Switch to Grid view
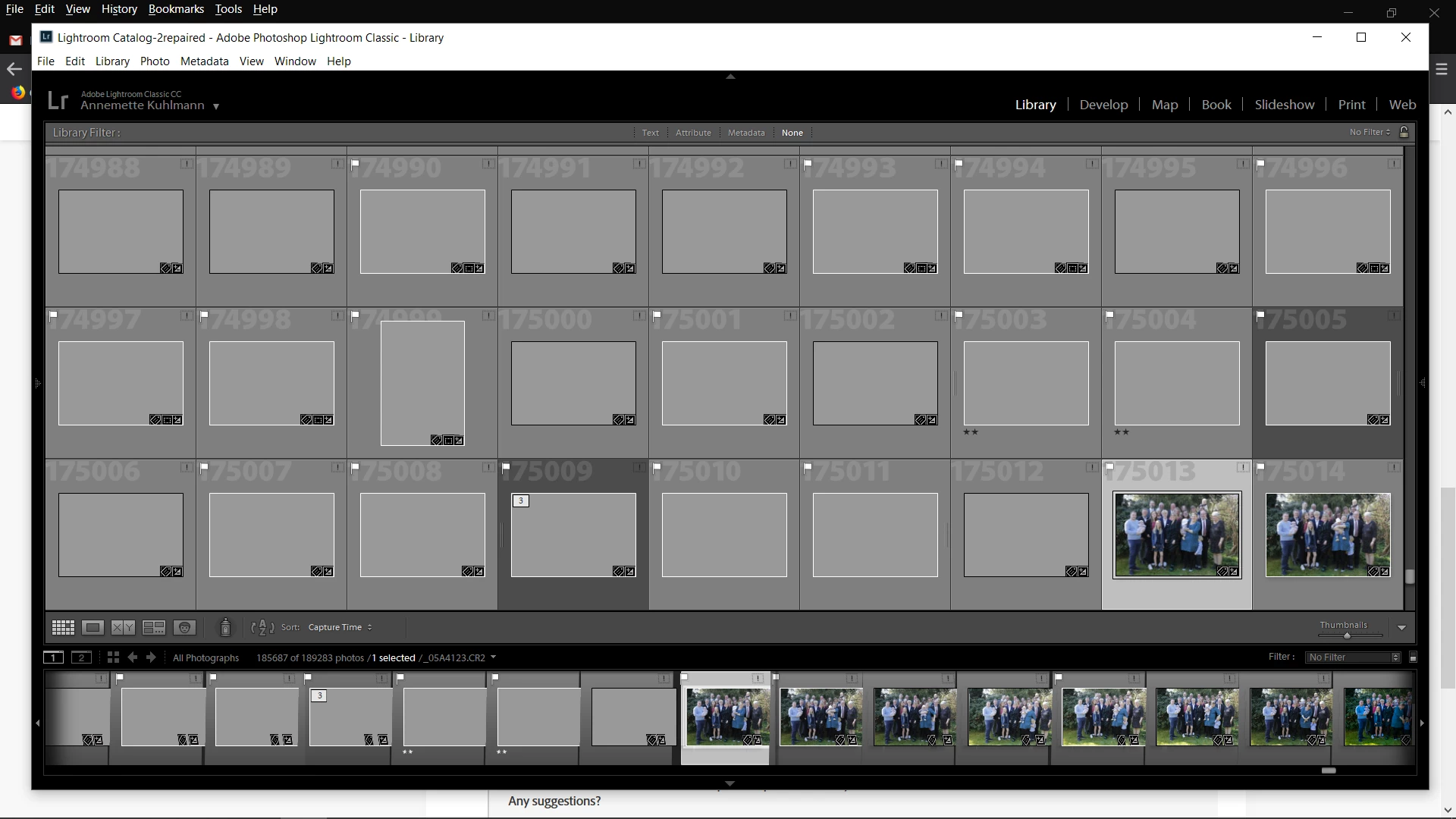Screen dimensions: 1456x819 [63, 627]
